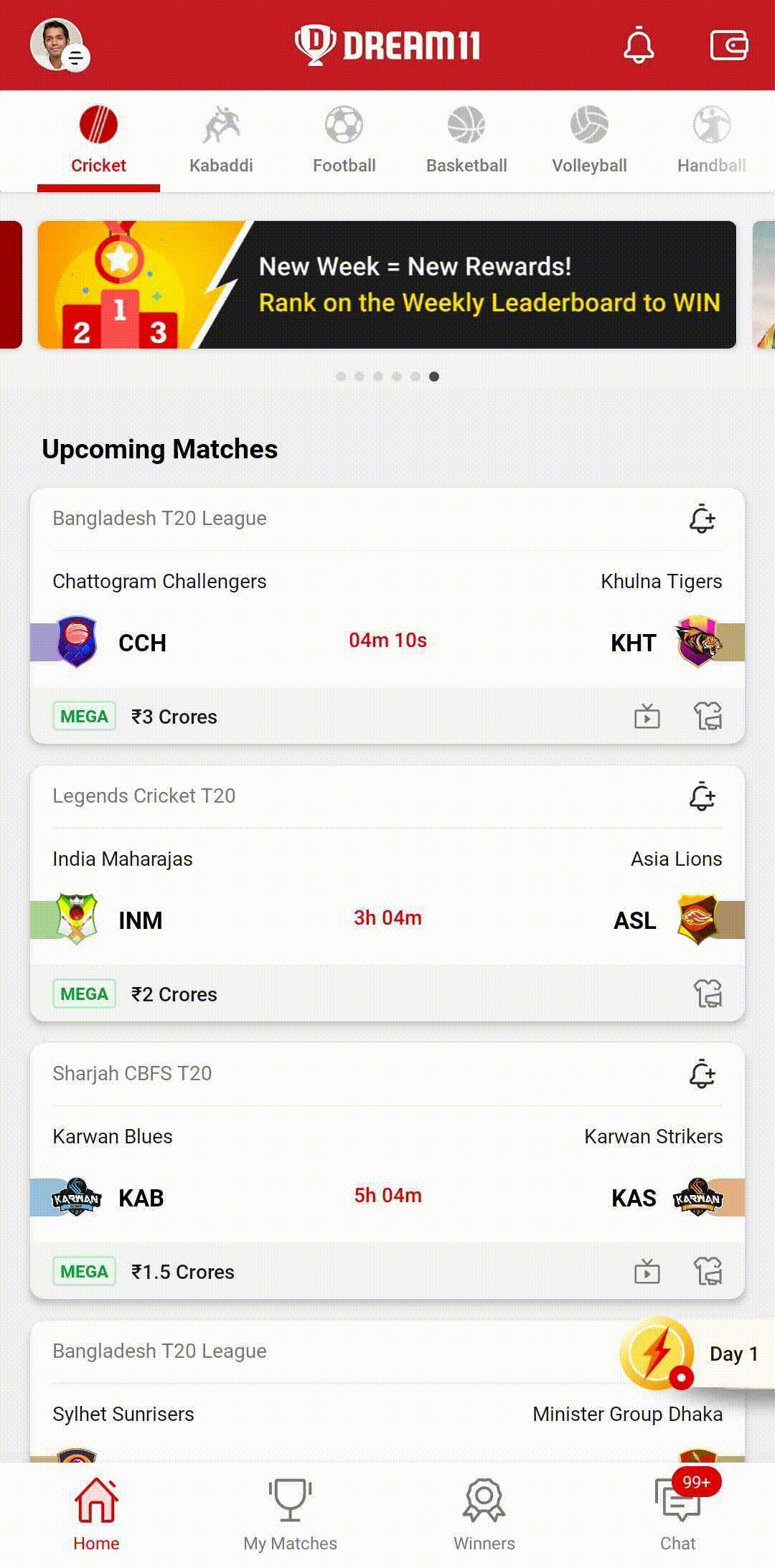Open the Weekly Leaderboard rewards banner
Viewport: 775px width, 1568px height.
click(x=387, y=285)
